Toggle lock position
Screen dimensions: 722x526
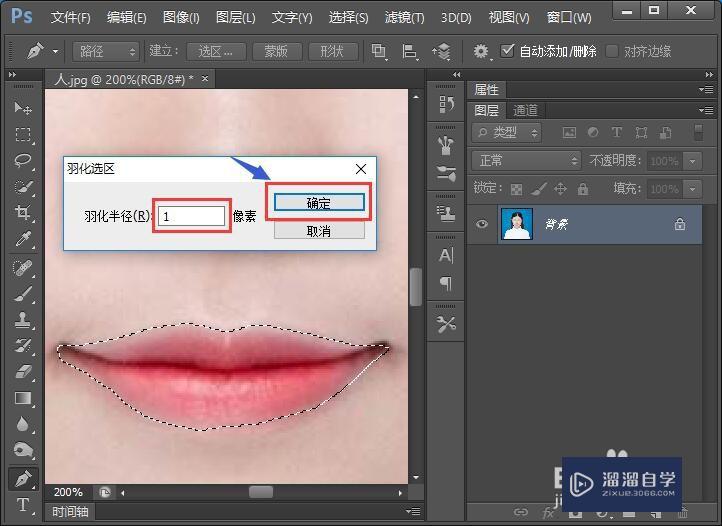[560, 188]
